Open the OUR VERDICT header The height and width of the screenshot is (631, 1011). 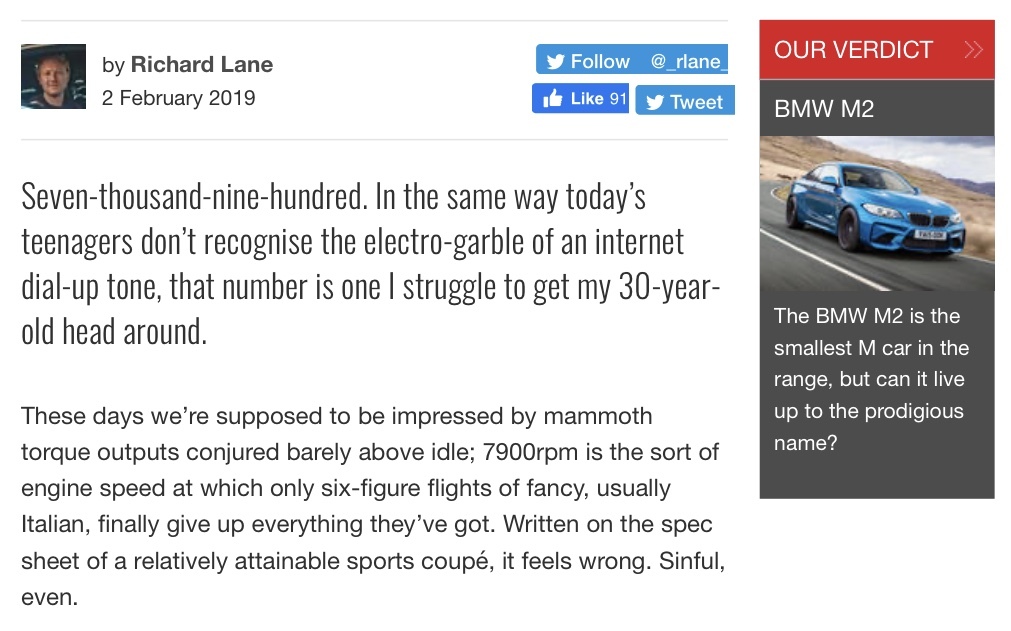pyautogui.click(x=877, y=50)
